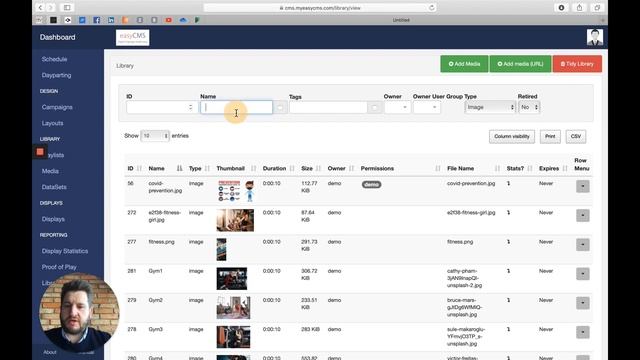Open row menu for Gym3
Viewport: 640px width, 360px height.
click(582, 332)
